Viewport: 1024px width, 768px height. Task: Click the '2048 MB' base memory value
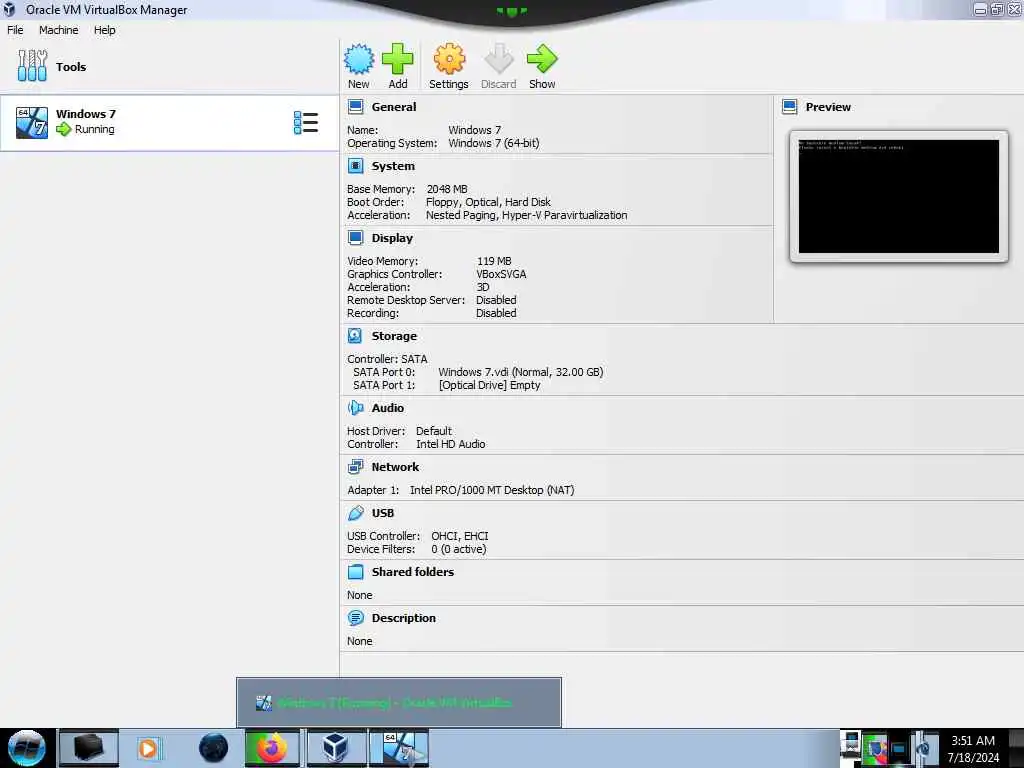(x=447, y=189)
